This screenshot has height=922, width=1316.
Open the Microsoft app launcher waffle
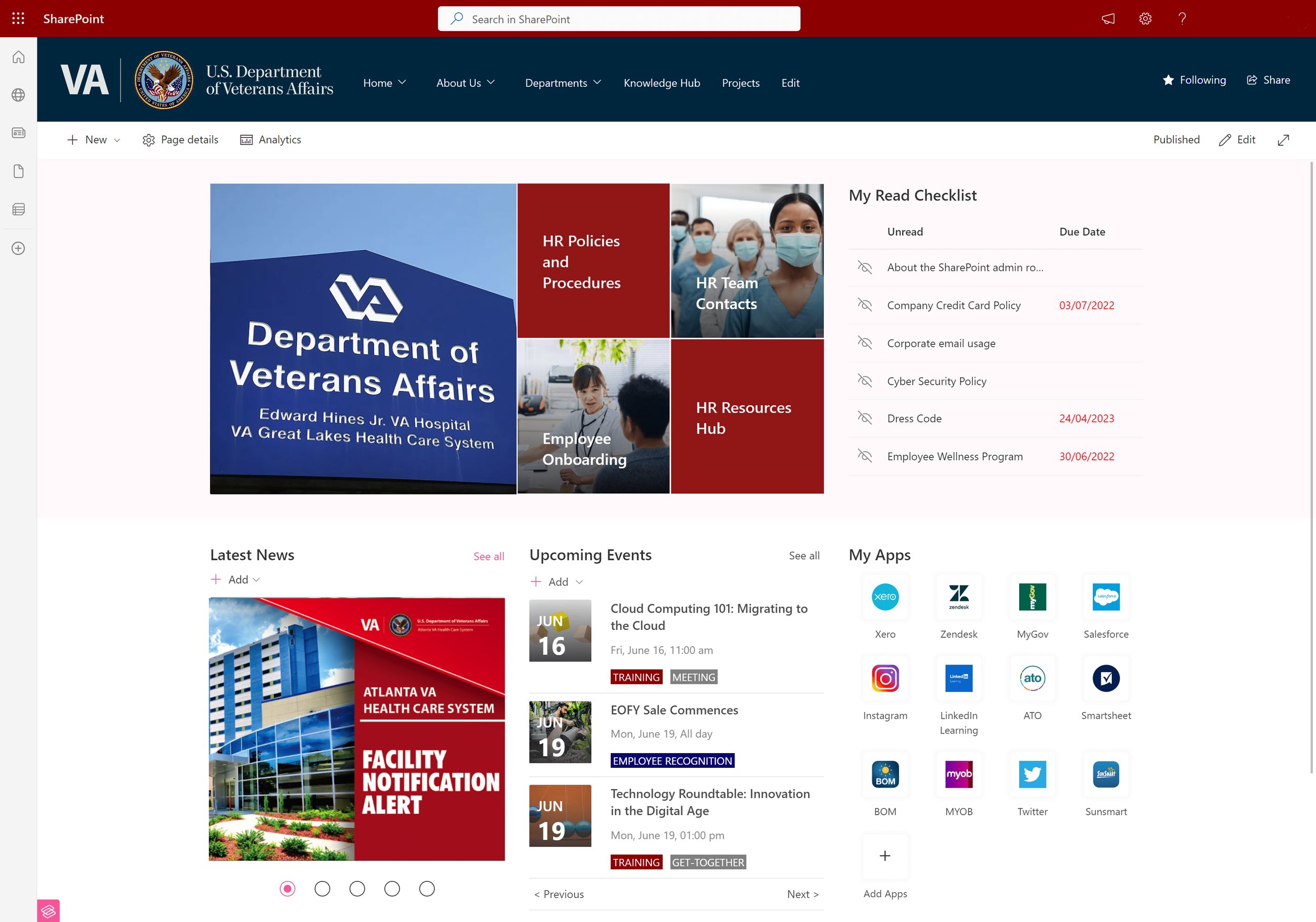click(18, 18)
